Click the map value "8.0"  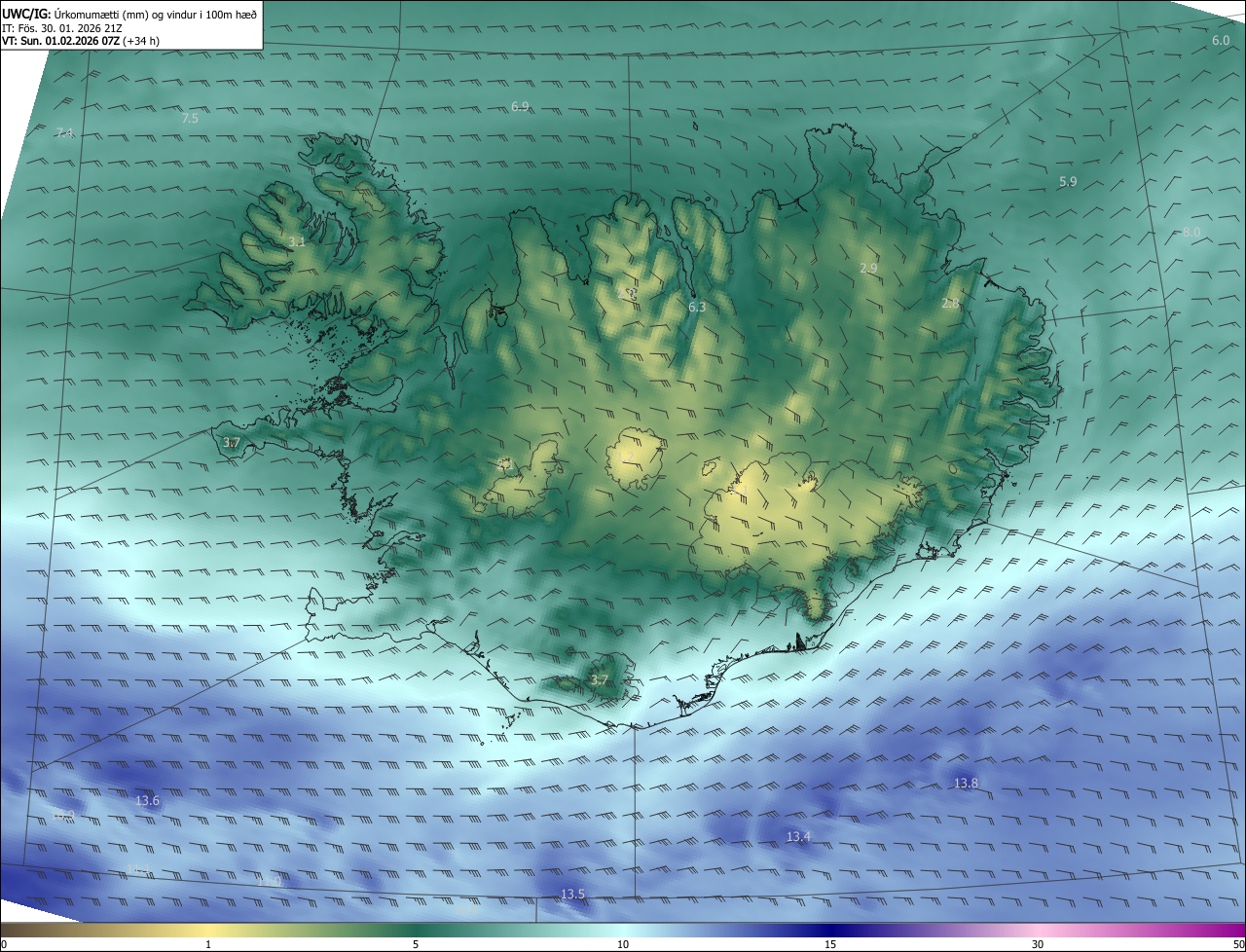(1191, 232)
